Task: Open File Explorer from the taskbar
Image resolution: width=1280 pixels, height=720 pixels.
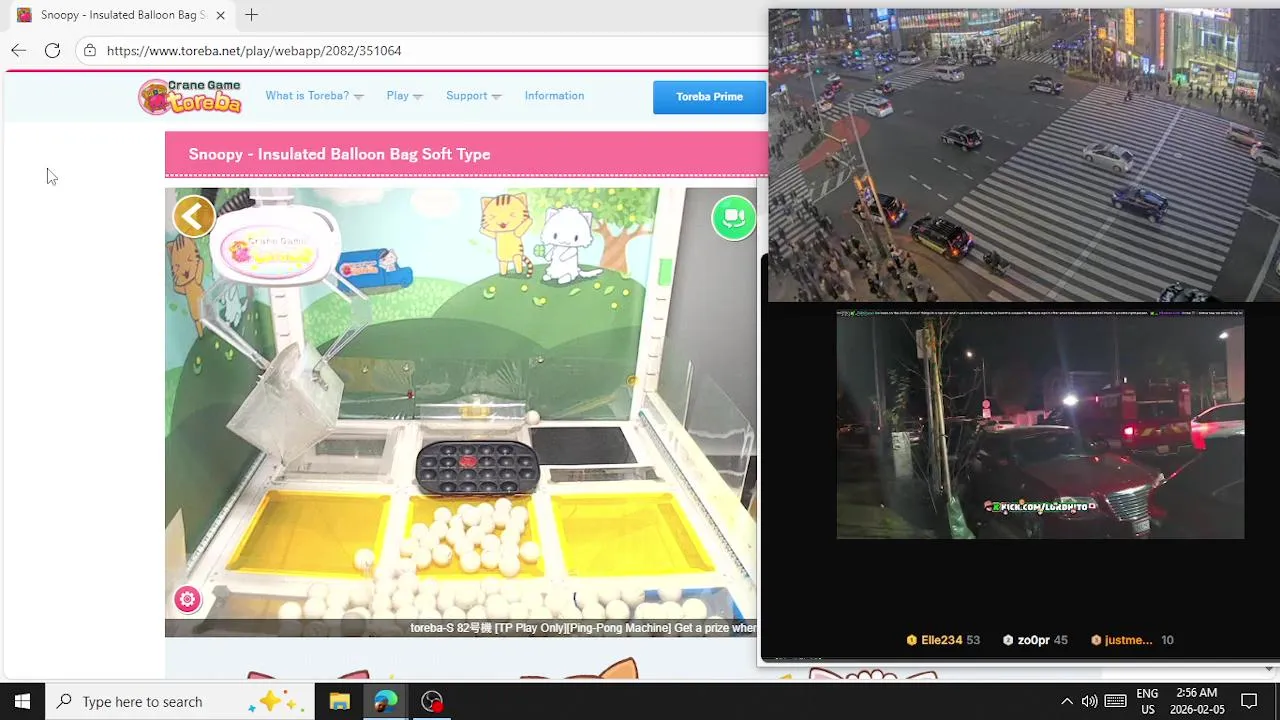Action: pos(339,701)
